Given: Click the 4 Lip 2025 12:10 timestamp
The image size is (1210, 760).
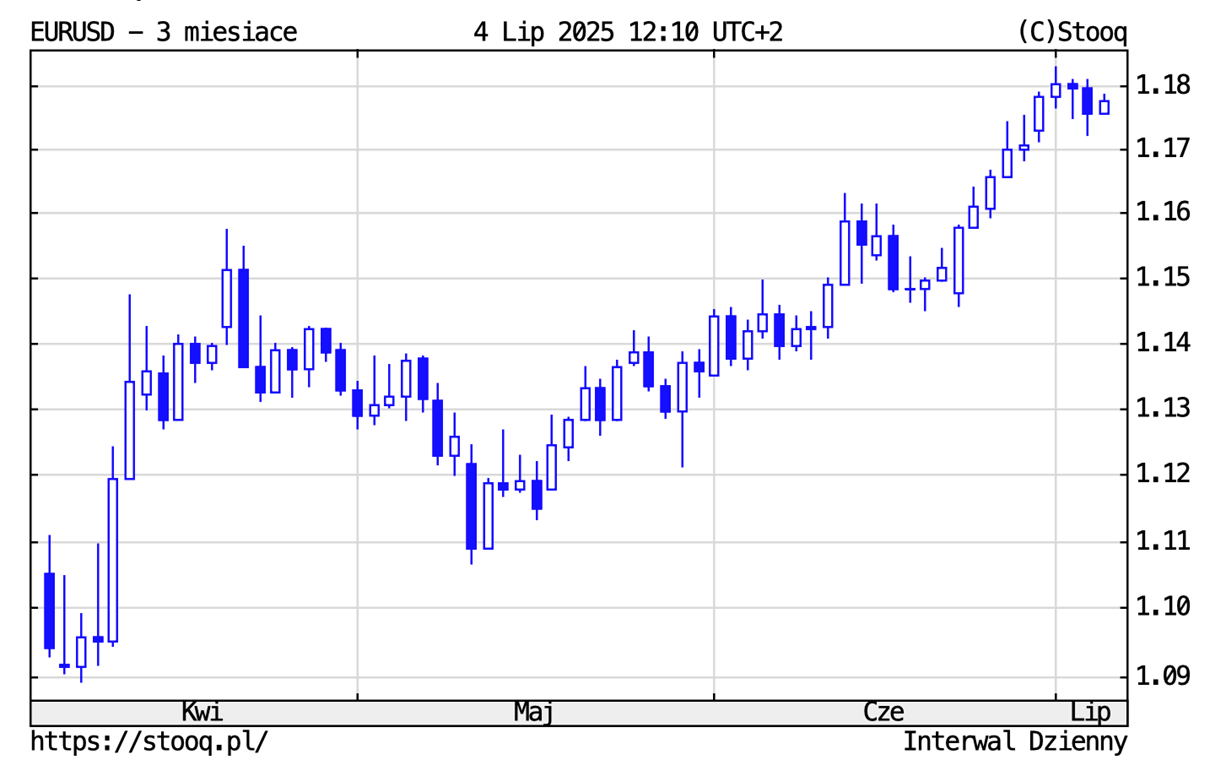Looking at the screenshot, I should pyautogui.click(x=628, y=33).
